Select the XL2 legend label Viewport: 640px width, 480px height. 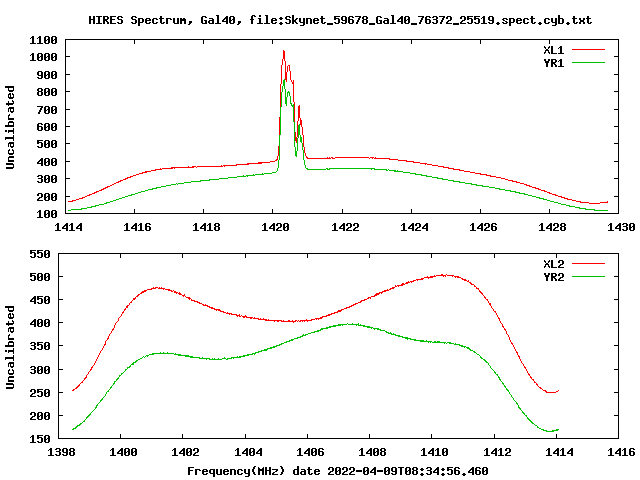(x=553, y=264)
